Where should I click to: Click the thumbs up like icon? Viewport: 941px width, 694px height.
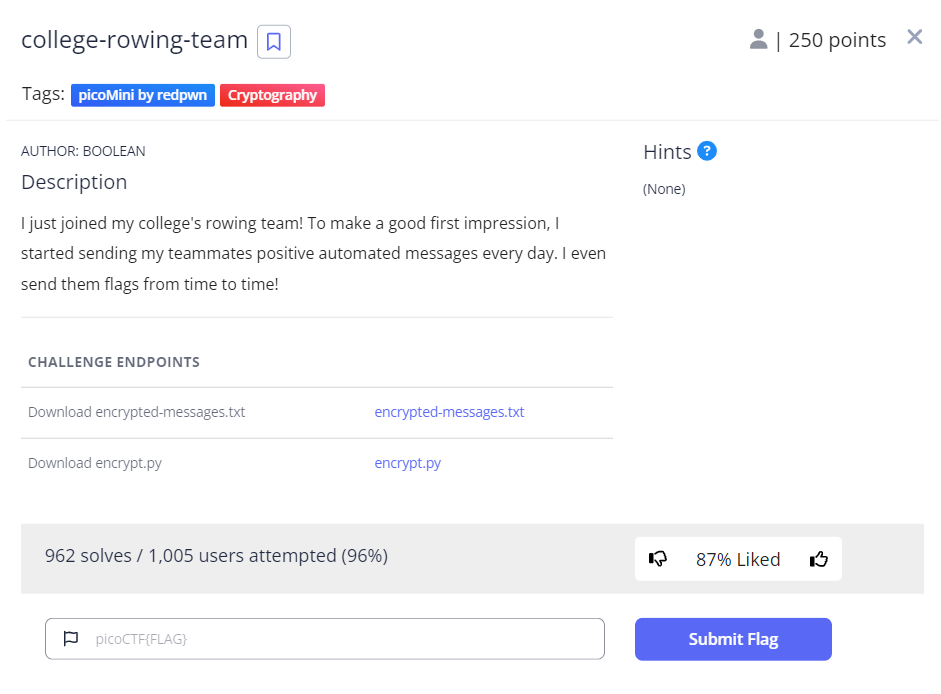tap(819, 559)
